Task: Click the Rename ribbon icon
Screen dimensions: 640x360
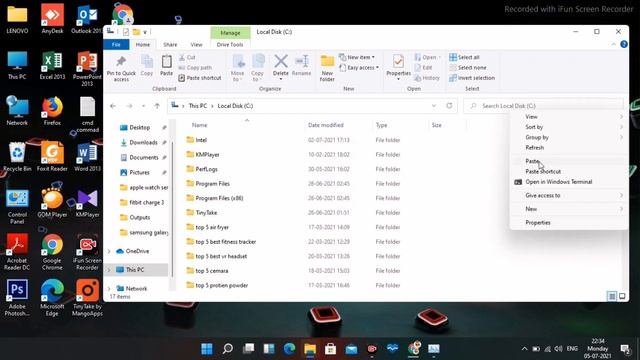Action: (302, 62)
